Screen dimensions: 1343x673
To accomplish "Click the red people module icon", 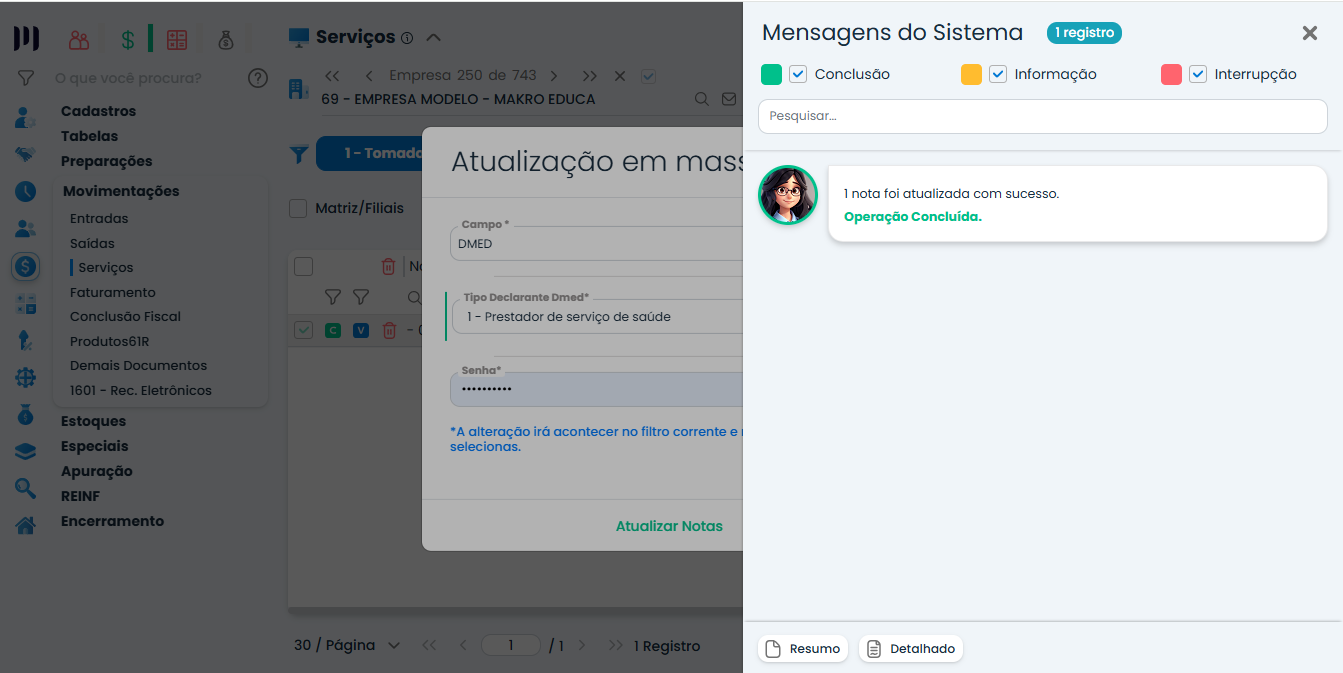I will 79,40.
